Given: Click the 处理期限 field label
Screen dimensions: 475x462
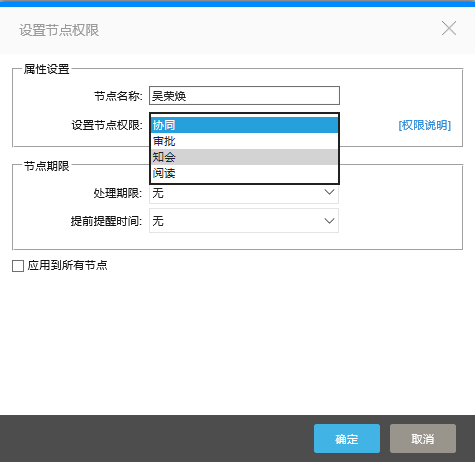Looking at the screenshot, I should 118,193.
